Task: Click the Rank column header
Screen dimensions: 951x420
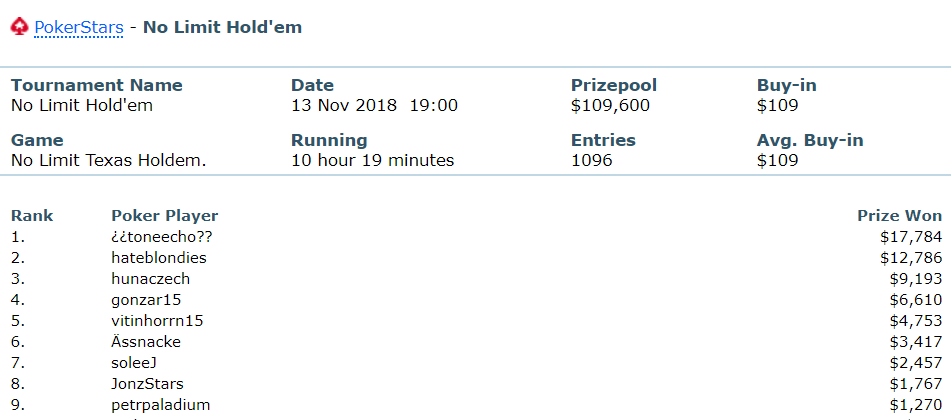Action: tap(32, 216)
